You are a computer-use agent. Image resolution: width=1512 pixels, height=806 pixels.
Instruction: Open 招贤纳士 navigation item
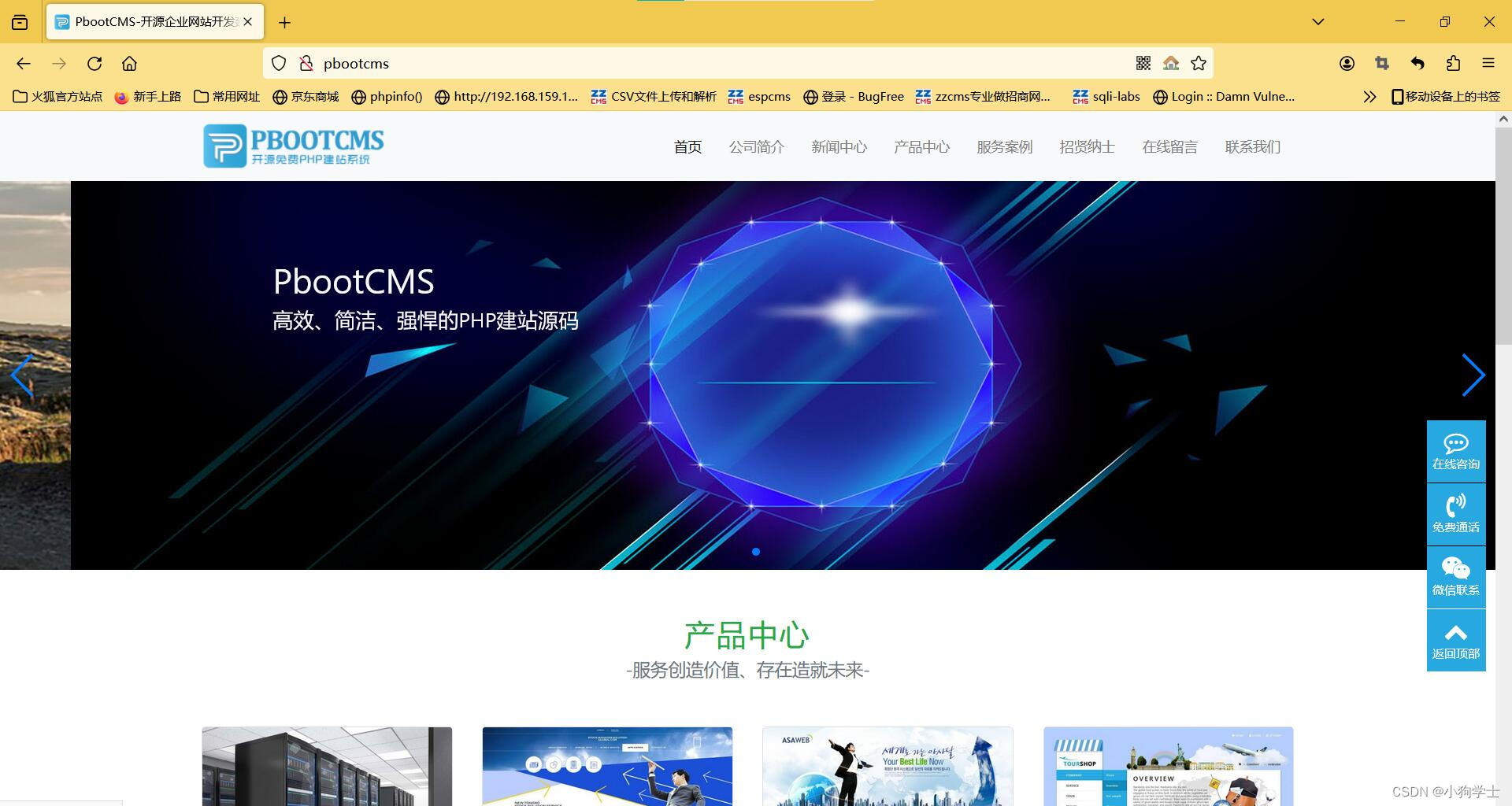[1088, 147]
